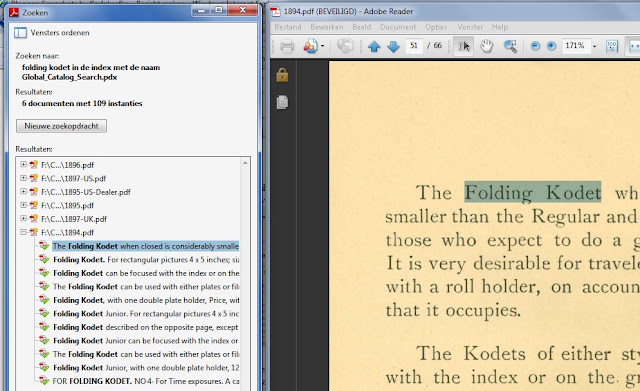This screenshot has width=640, height=391.
Task: Expand the 1896.pdf result node
Action: point(23,164)
